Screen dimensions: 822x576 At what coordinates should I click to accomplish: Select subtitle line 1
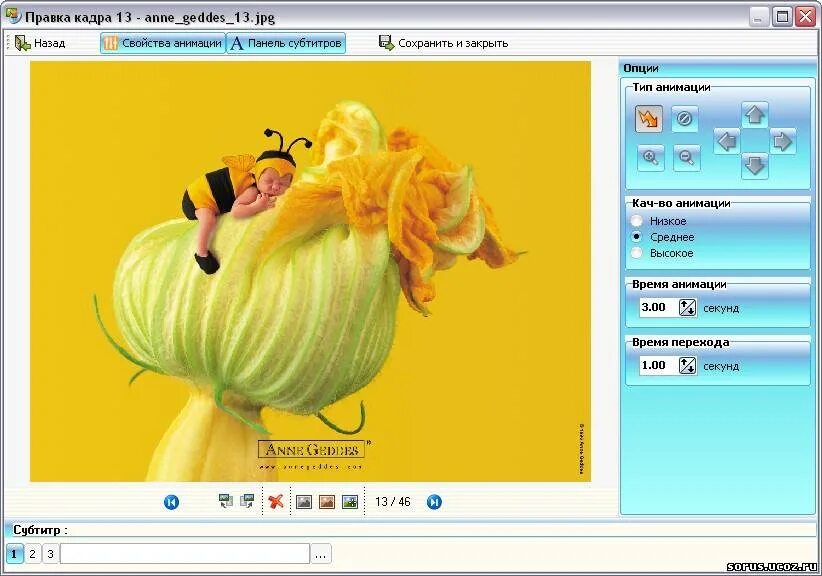click(14, 554)
